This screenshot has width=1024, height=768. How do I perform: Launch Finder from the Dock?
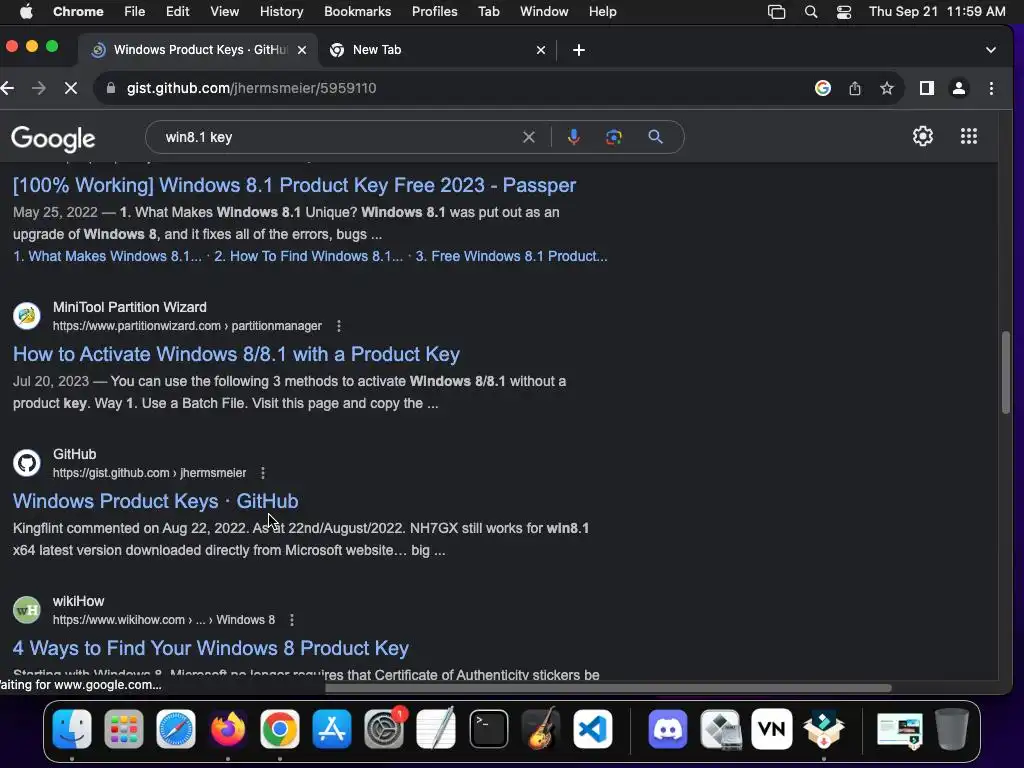pos(72,729)
